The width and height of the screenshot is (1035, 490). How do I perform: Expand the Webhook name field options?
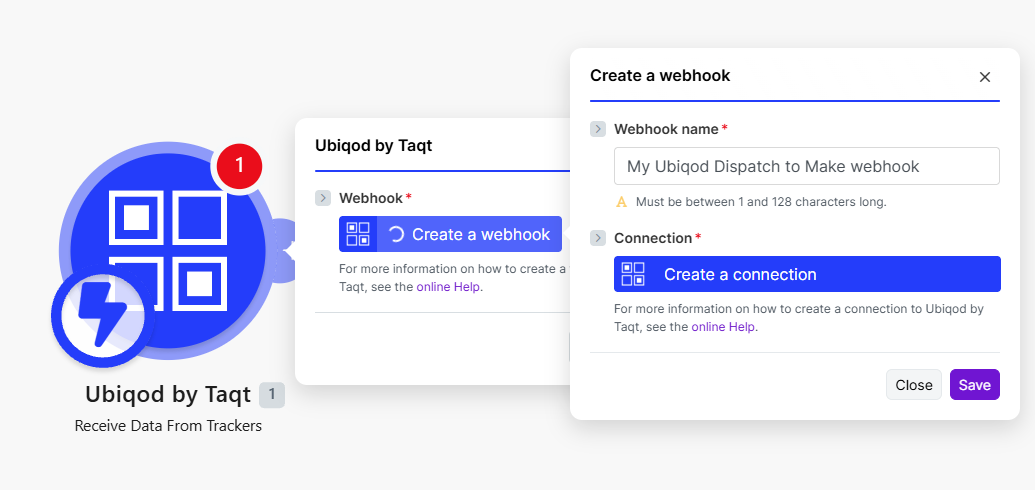click(598, 129)
